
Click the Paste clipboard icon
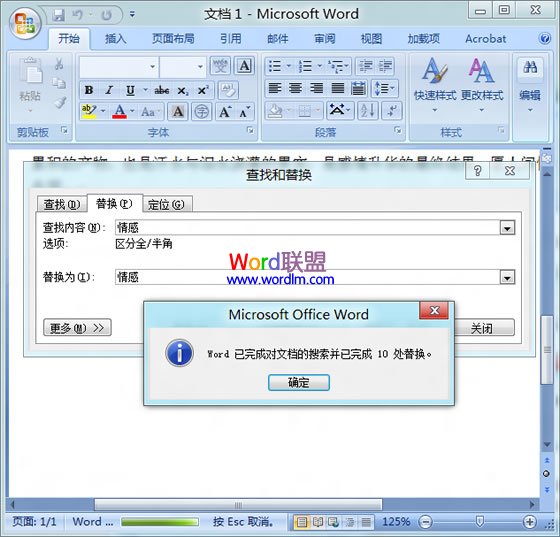[30, 71]
